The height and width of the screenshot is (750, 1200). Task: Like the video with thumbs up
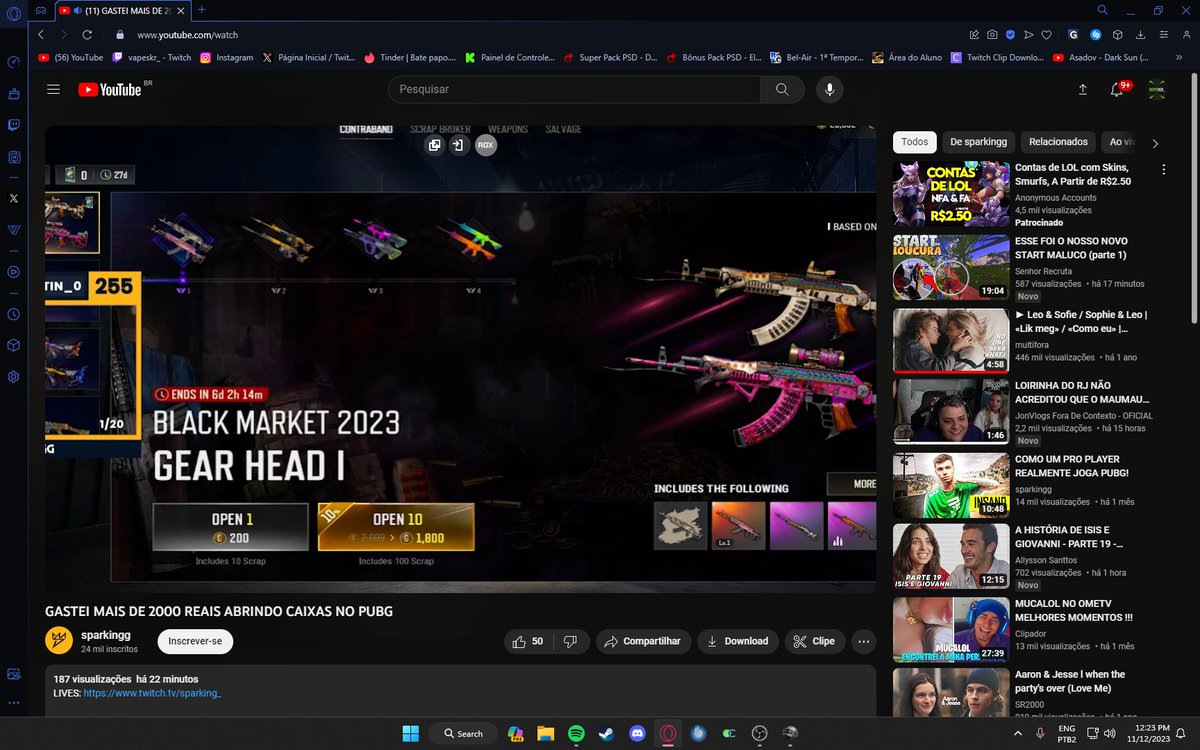[x=529, y=641]
